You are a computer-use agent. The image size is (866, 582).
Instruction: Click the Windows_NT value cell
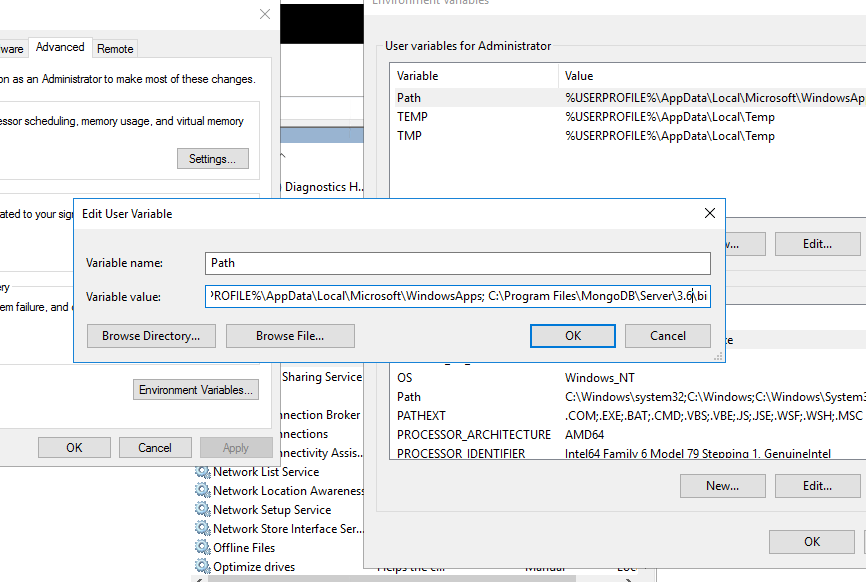click(599, 378)
